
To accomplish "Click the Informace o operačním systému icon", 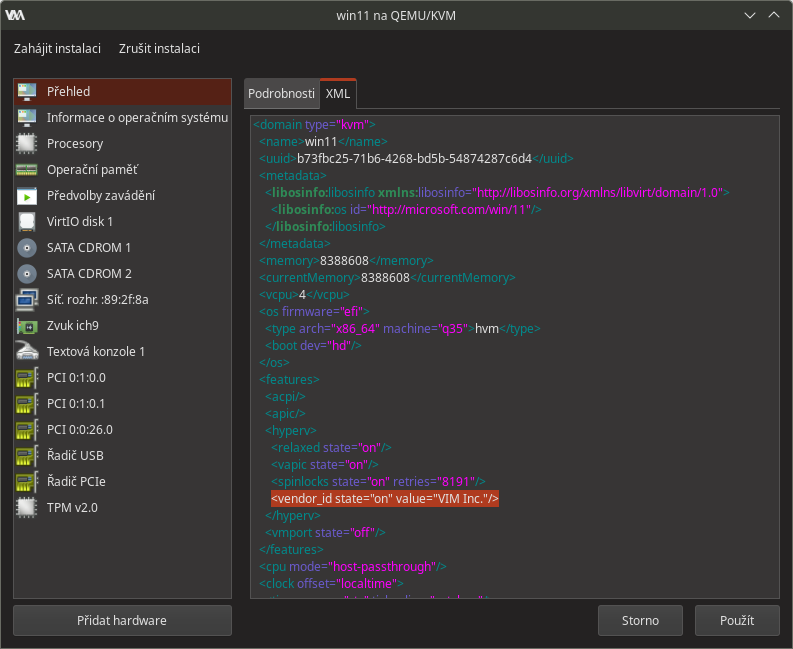I will [x=27, y=117].
